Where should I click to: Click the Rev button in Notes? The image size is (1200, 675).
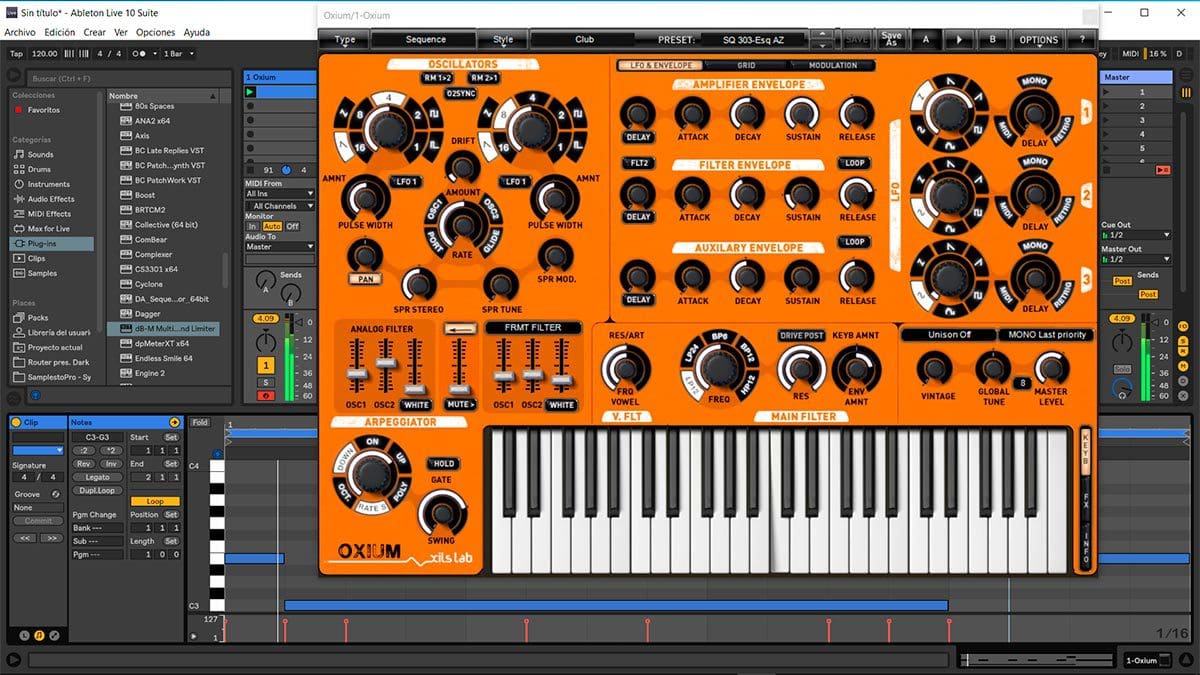click(84, 464)
